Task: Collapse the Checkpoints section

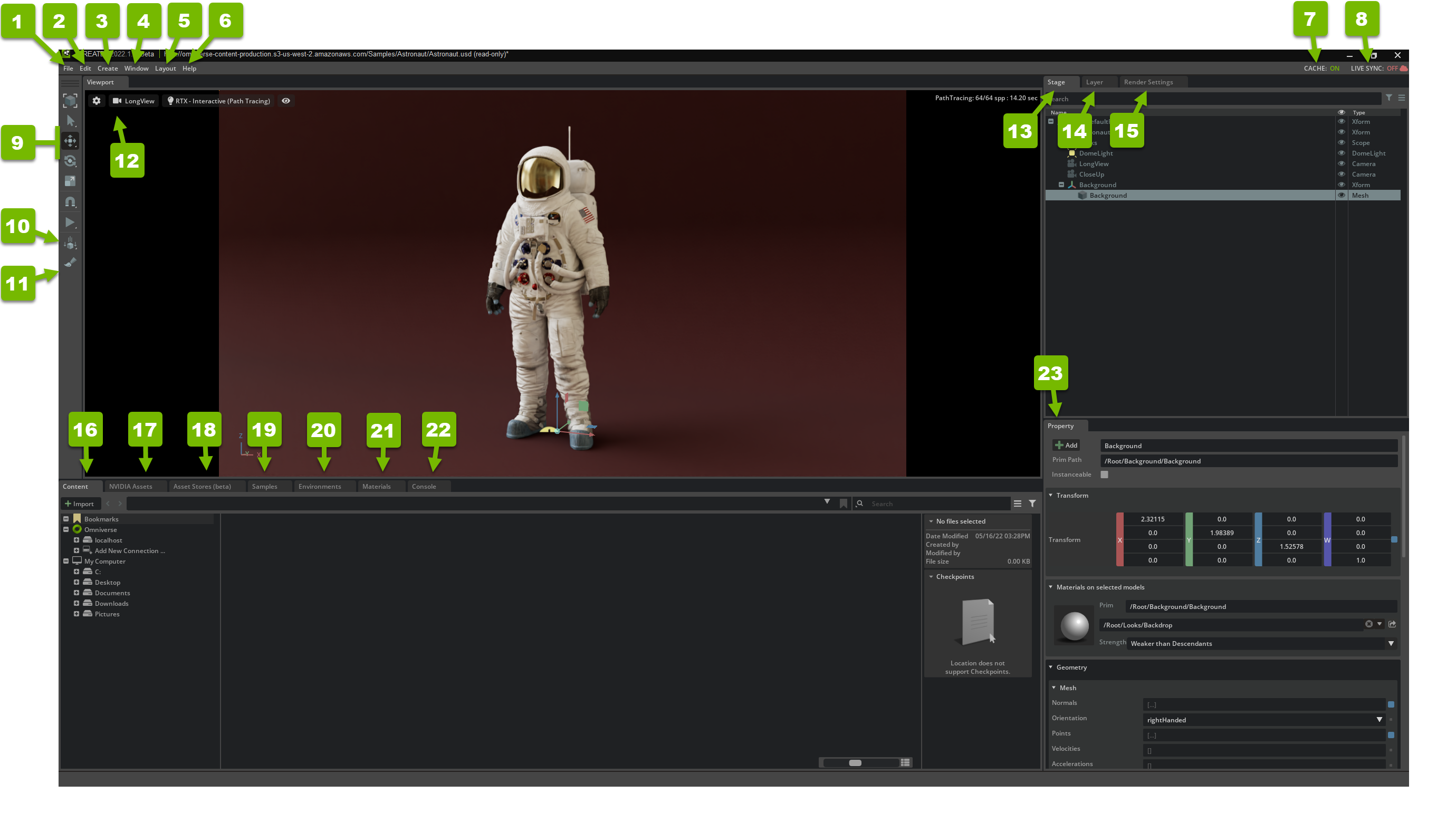Action: [931, 577]
